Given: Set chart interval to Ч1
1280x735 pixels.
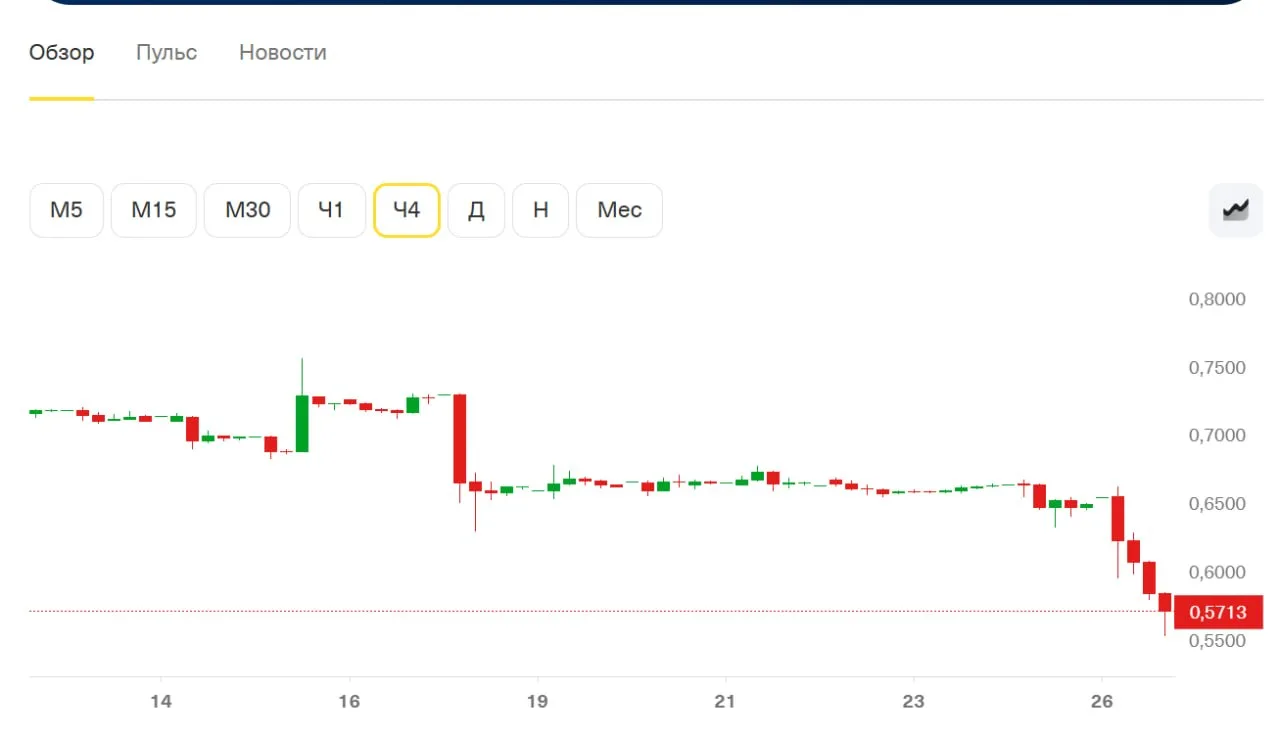Looking at the screenshot, I should click(332, 210).
